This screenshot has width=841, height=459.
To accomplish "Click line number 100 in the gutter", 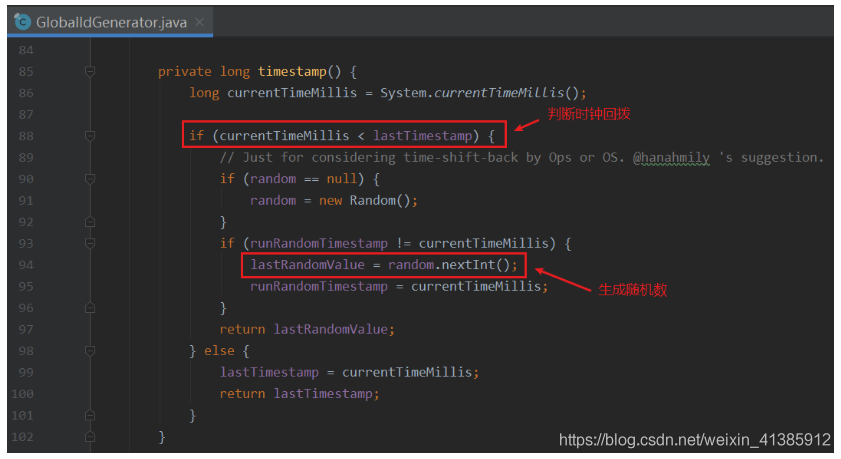I will tap(23, 394).
